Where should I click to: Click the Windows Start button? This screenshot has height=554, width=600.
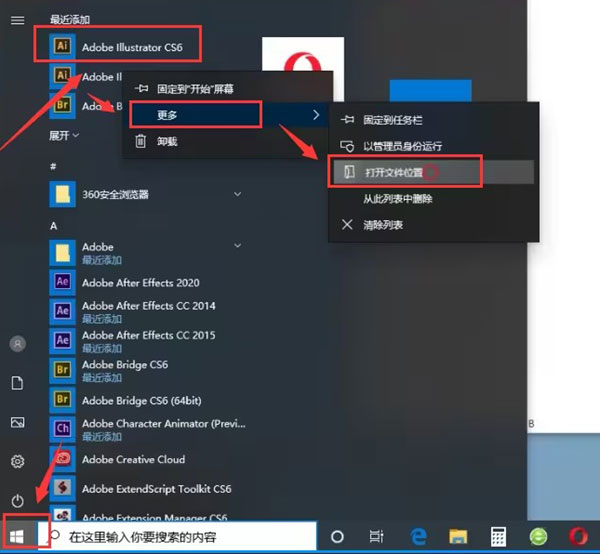click(17, 537)
